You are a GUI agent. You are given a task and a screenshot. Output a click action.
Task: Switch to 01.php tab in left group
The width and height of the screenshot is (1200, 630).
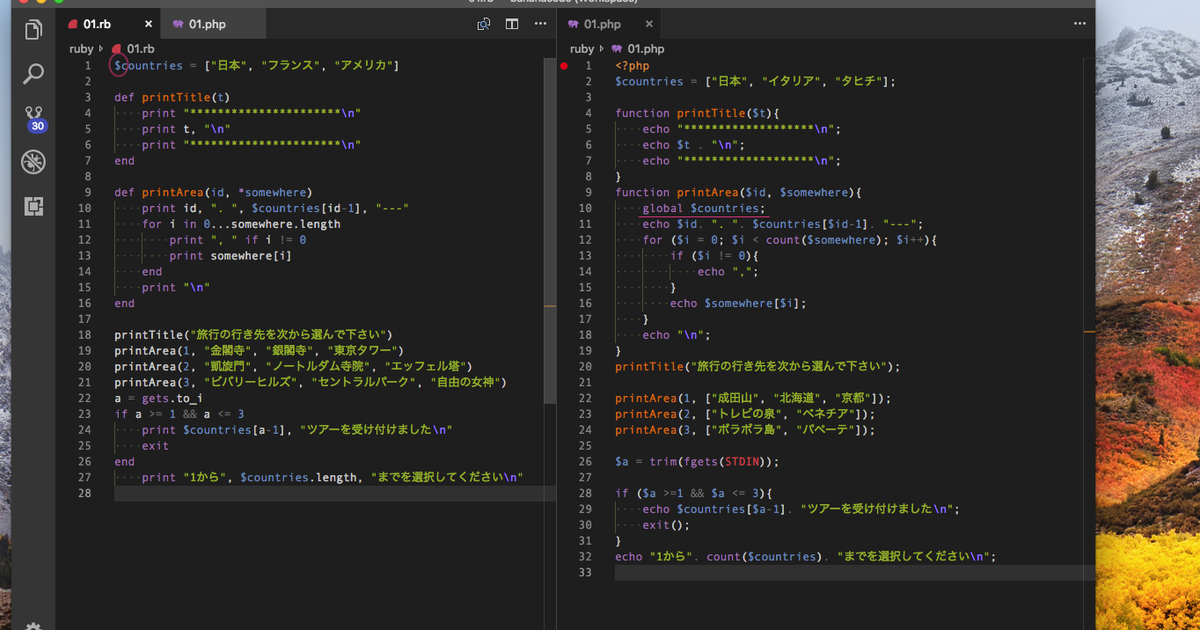[x=208, y=24]
